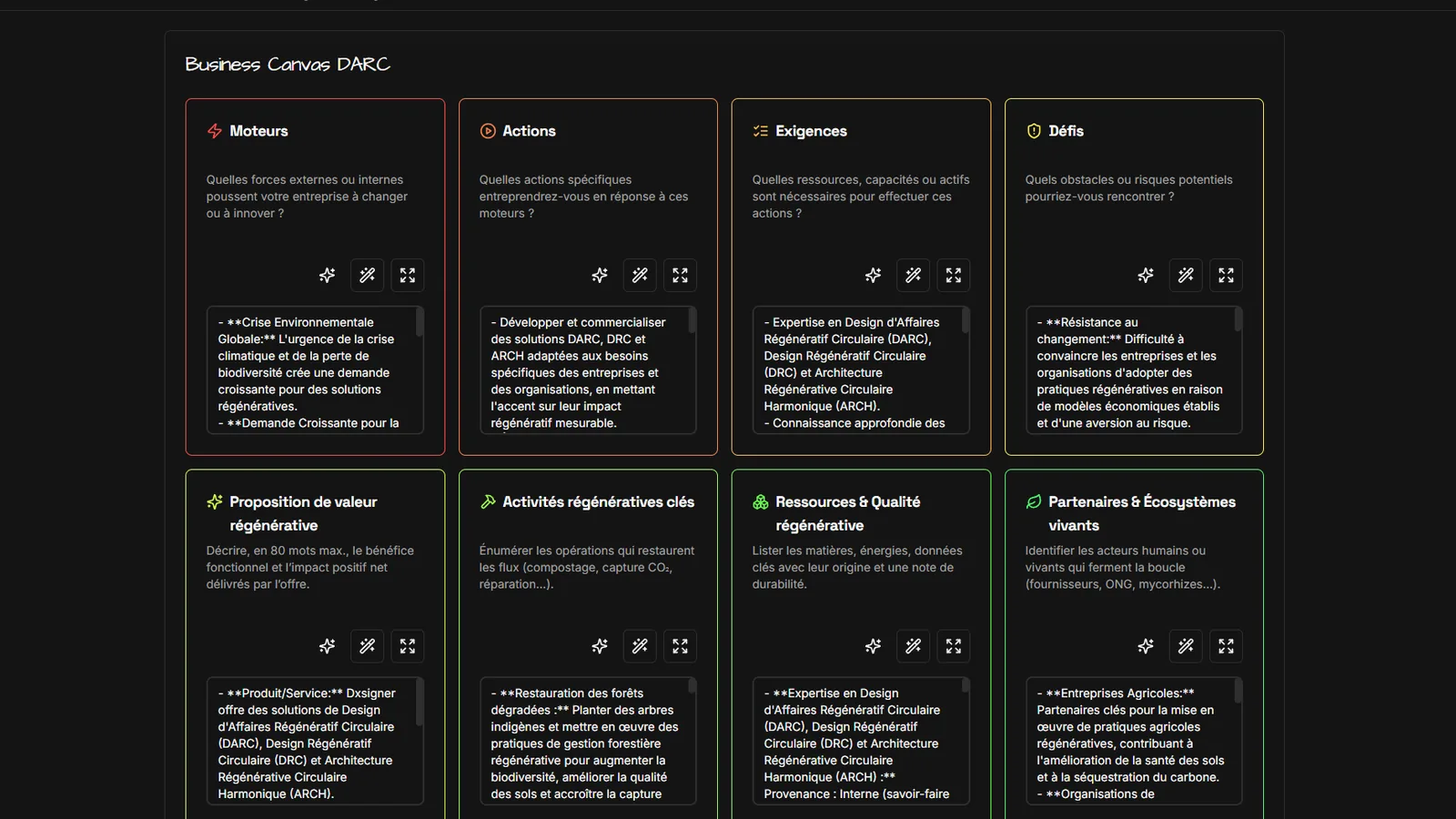This screenshot has width=1456, height=819.
Task: Click the sparkle icon in the Moteurs card
Action: [327, 275]
